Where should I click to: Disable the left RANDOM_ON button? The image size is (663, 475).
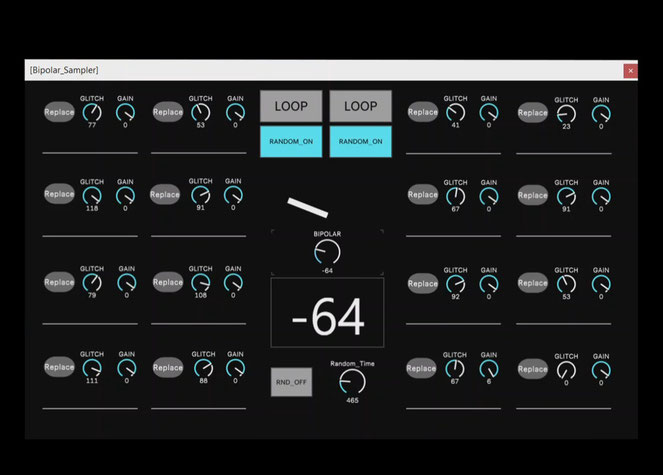pos(291,141)
